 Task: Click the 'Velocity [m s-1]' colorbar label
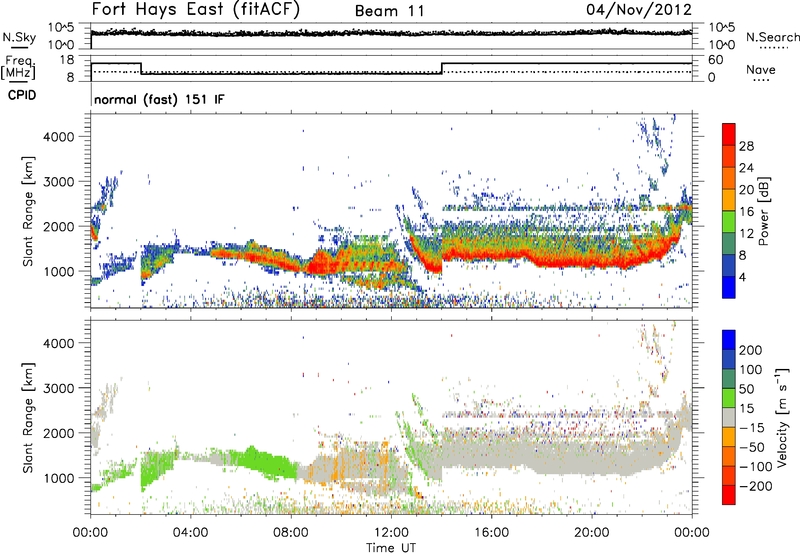point(782,417)
